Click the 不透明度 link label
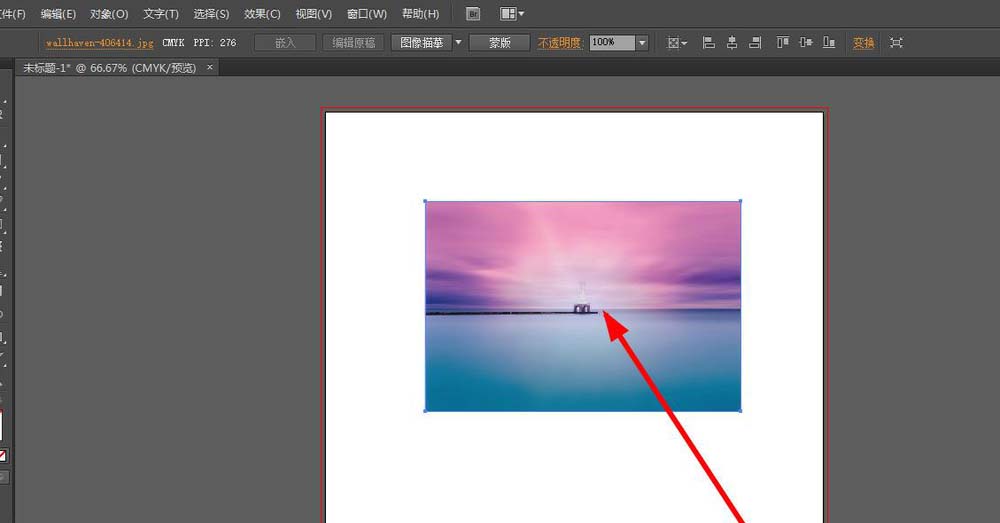The image size is (1000, 523). click(x=560, y=43)
